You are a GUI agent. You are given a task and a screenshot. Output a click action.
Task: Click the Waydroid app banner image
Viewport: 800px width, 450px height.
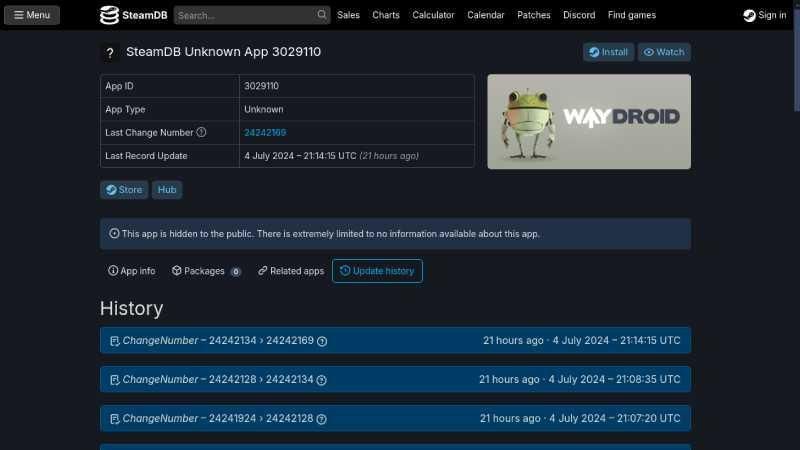tap(589, 121)
